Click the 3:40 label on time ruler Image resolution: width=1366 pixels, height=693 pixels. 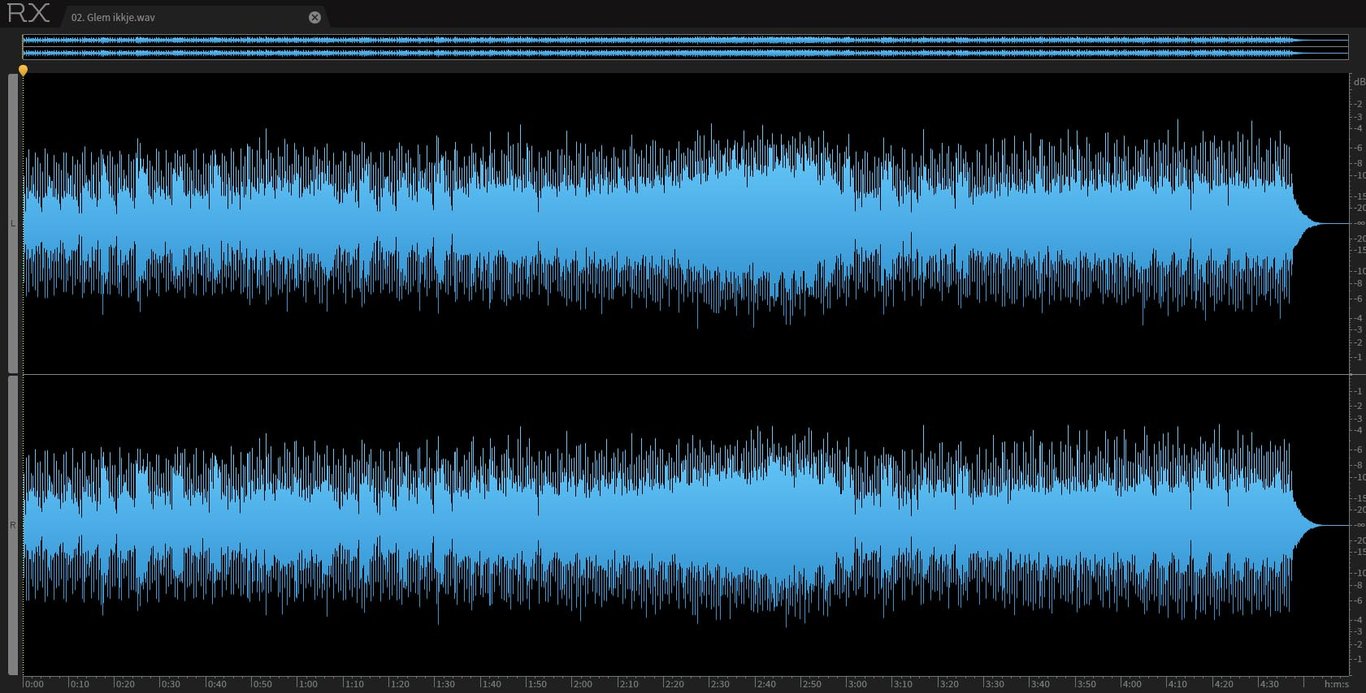pyautogui.click(x=1042, y=685)
